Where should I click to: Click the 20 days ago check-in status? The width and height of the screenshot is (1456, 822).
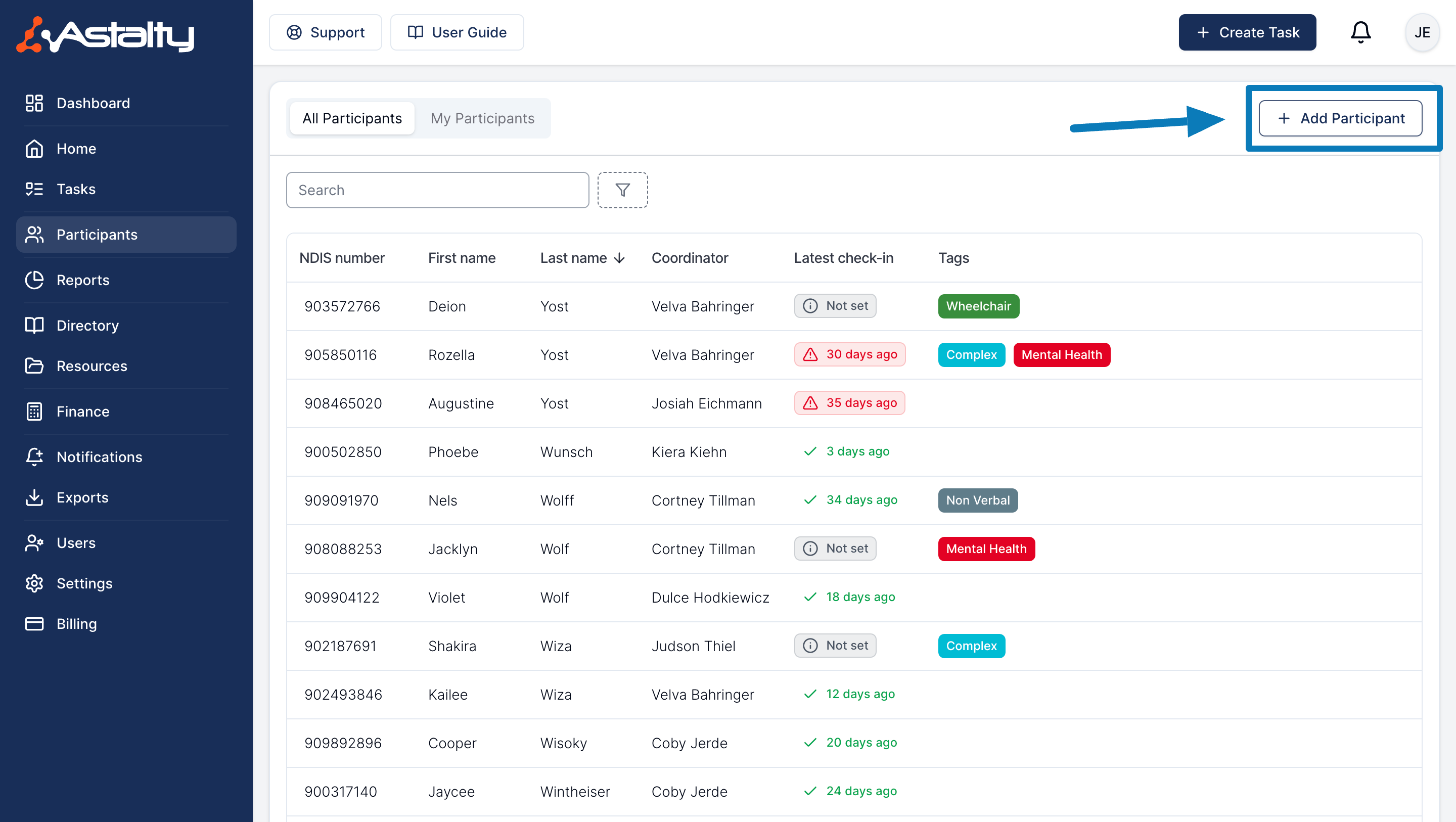850,743
